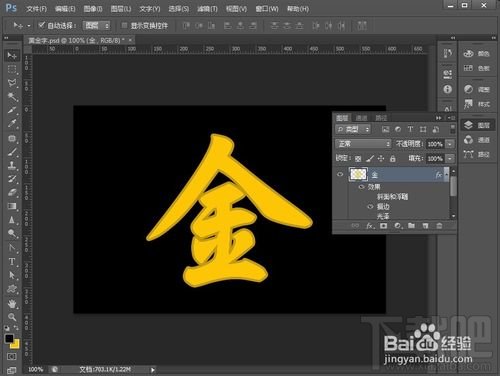Delete the layer with trash icon
This screenshot has width=500, height=376.
coord(439,226)
